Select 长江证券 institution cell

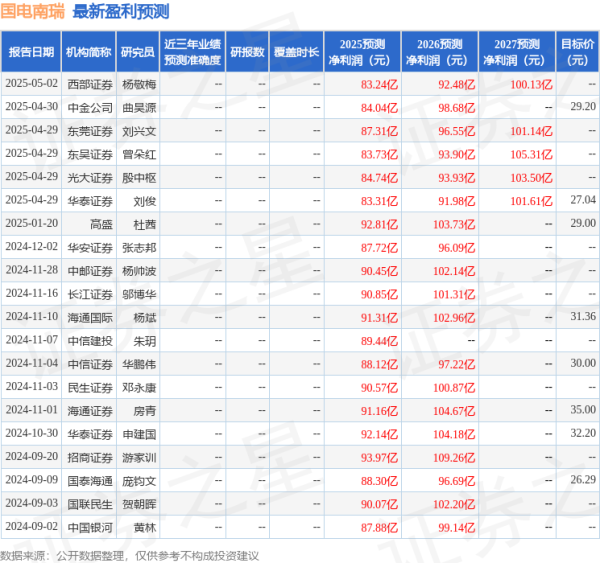point(90,294)
